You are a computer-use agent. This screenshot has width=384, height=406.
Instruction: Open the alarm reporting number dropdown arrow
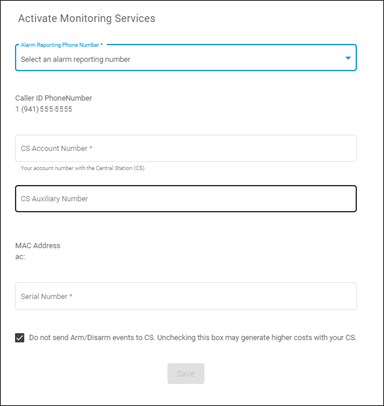[x=348, y=58]
